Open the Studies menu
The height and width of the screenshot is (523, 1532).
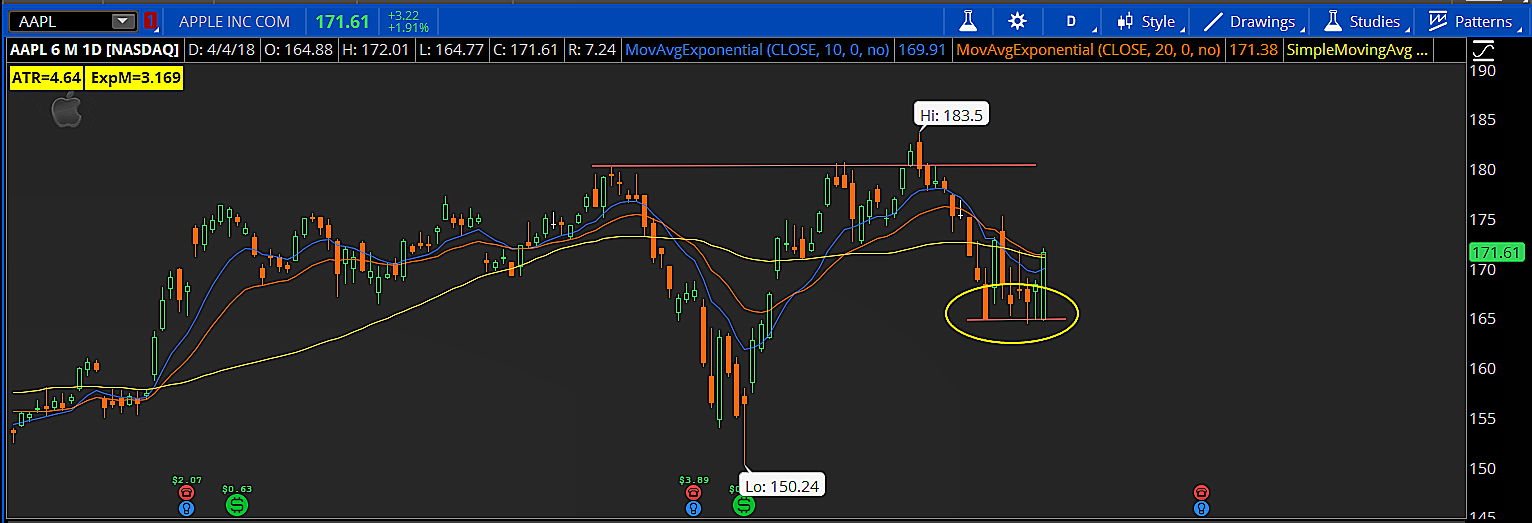click(1364, 20)
